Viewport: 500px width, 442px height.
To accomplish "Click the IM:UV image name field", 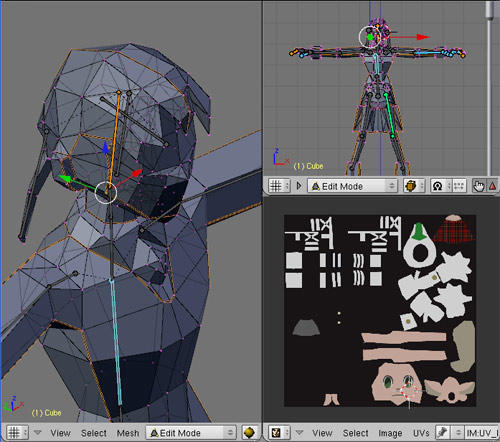I will 482,433.
